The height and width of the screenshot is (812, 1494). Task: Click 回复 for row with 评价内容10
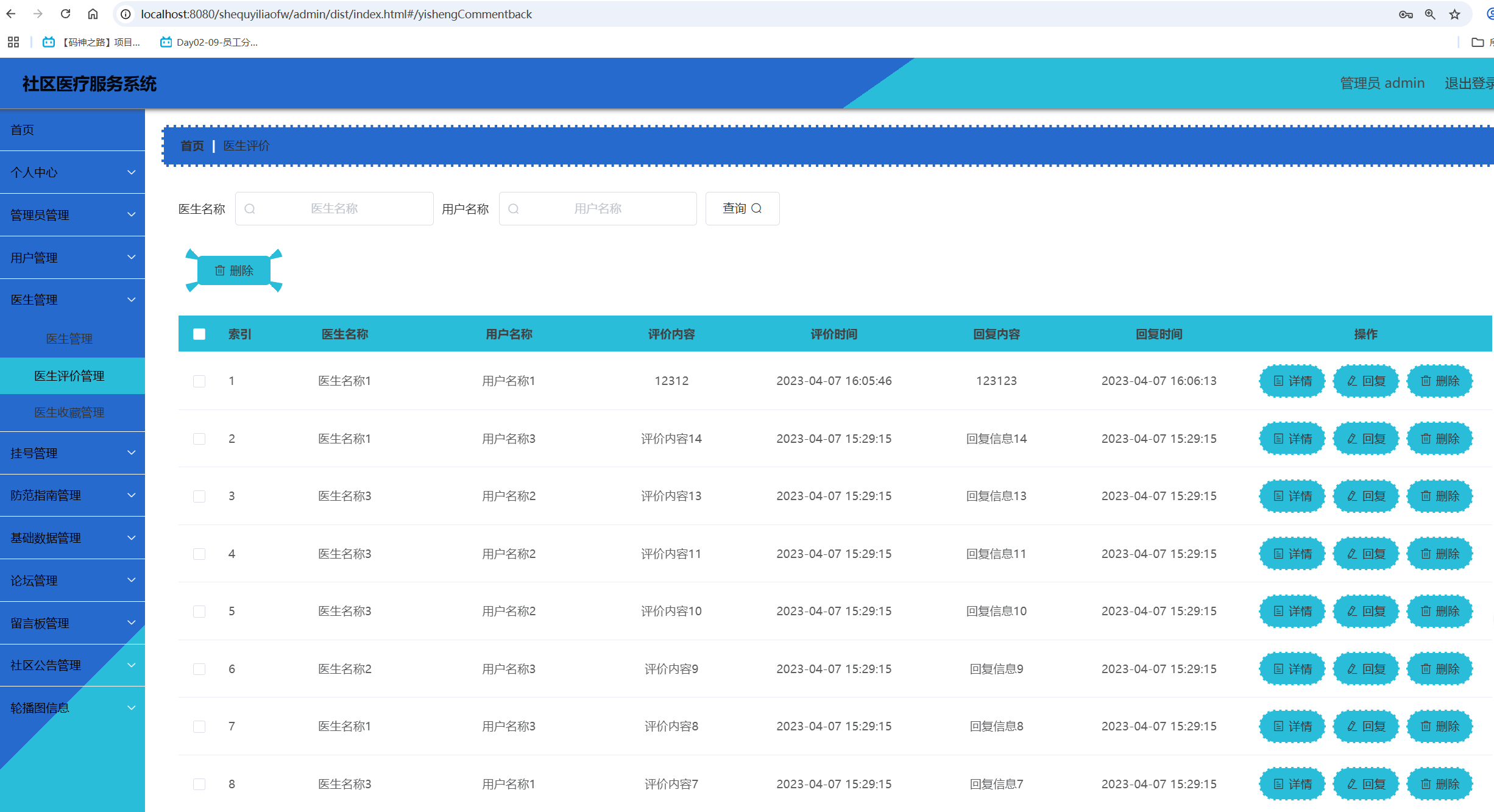tap(1366, 611)
